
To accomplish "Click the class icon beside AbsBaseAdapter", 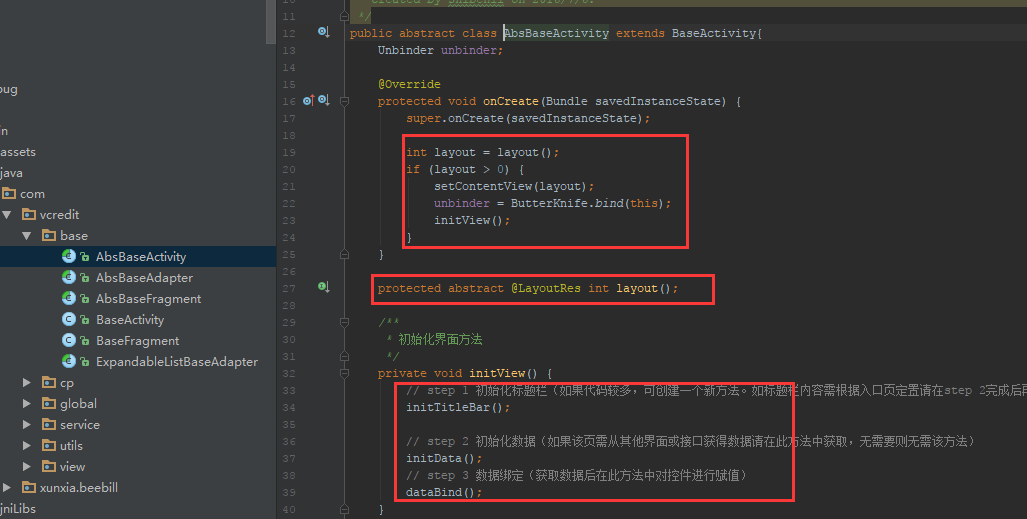I will (69, 278).
